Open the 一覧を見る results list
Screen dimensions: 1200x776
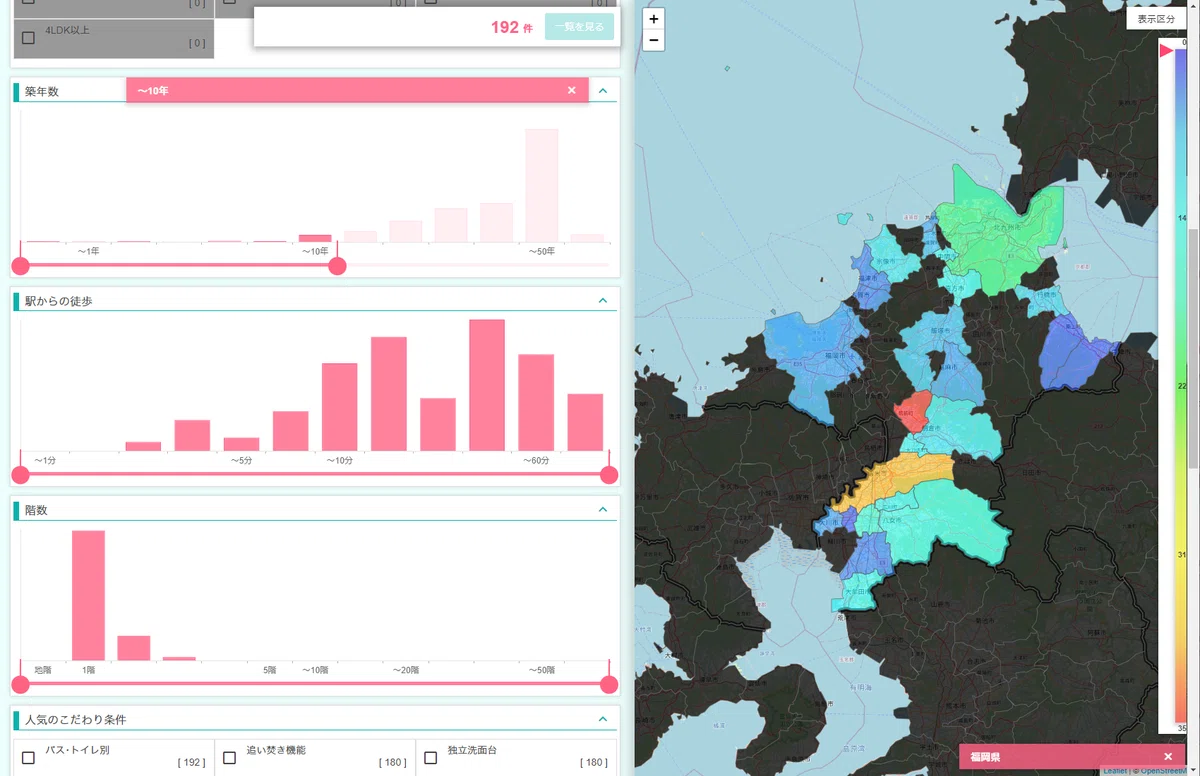[579, 27]
